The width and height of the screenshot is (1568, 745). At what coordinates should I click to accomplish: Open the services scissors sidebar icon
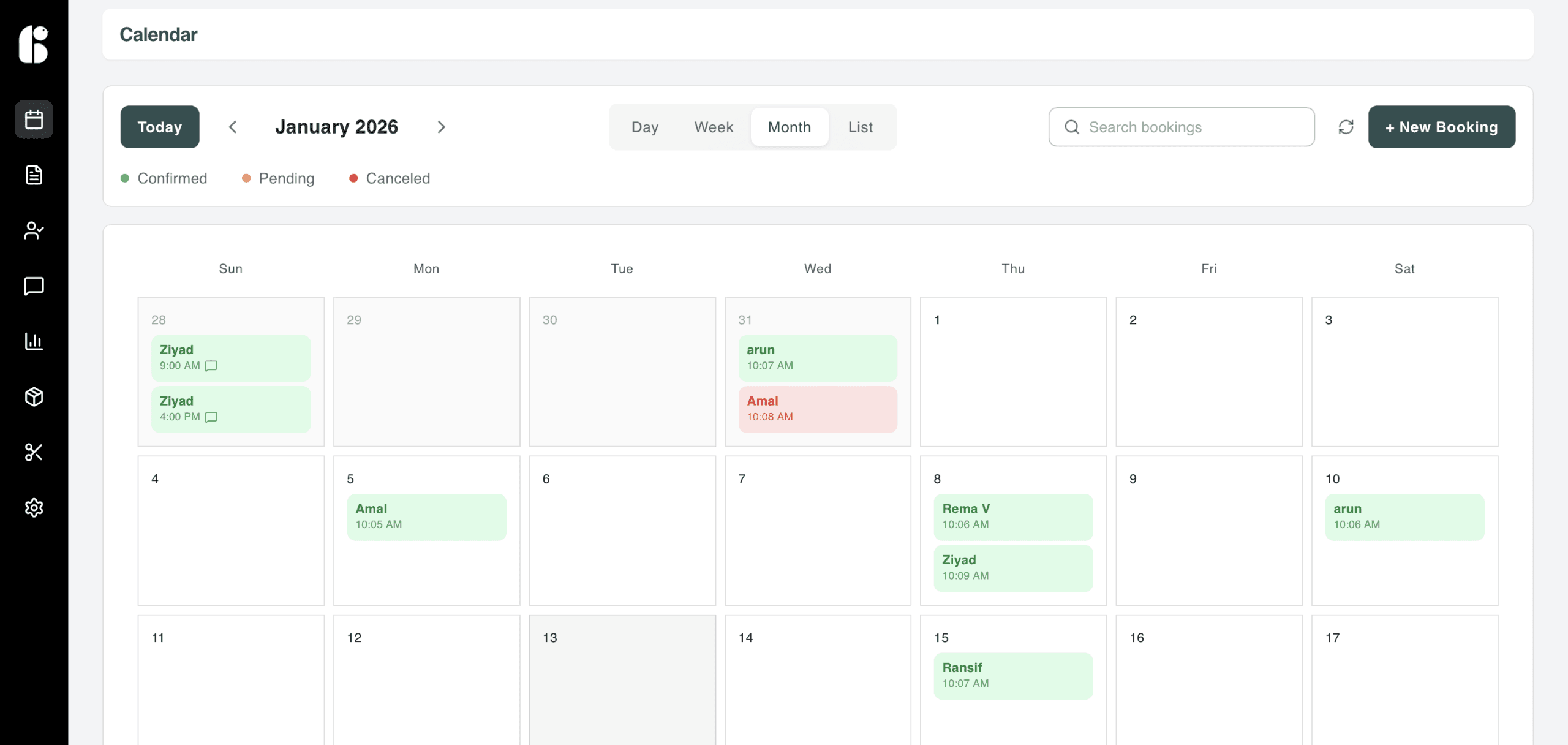click(x=34, y=452)
